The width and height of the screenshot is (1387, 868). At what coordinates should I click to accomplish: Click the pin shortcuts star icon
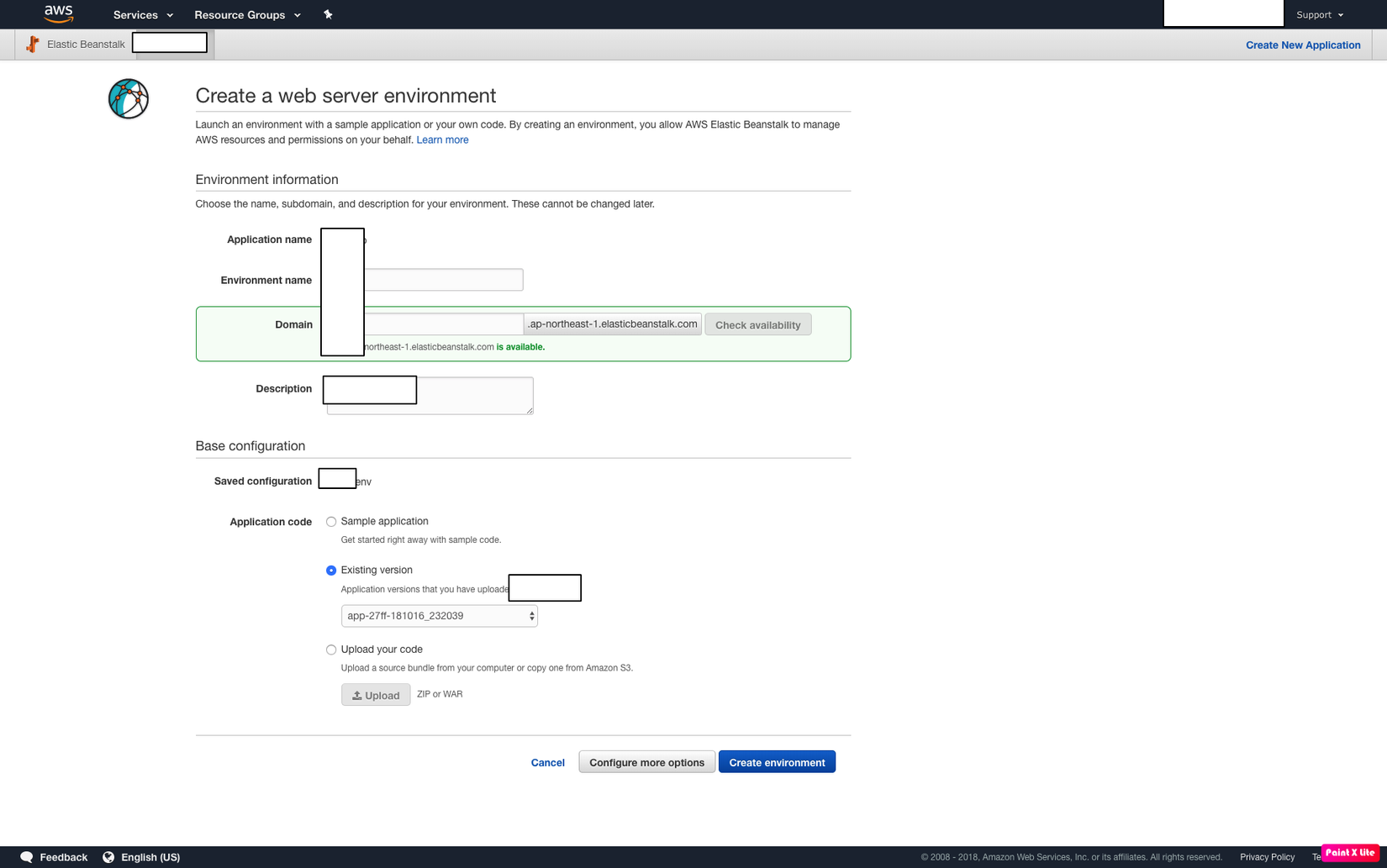(328, 14)
